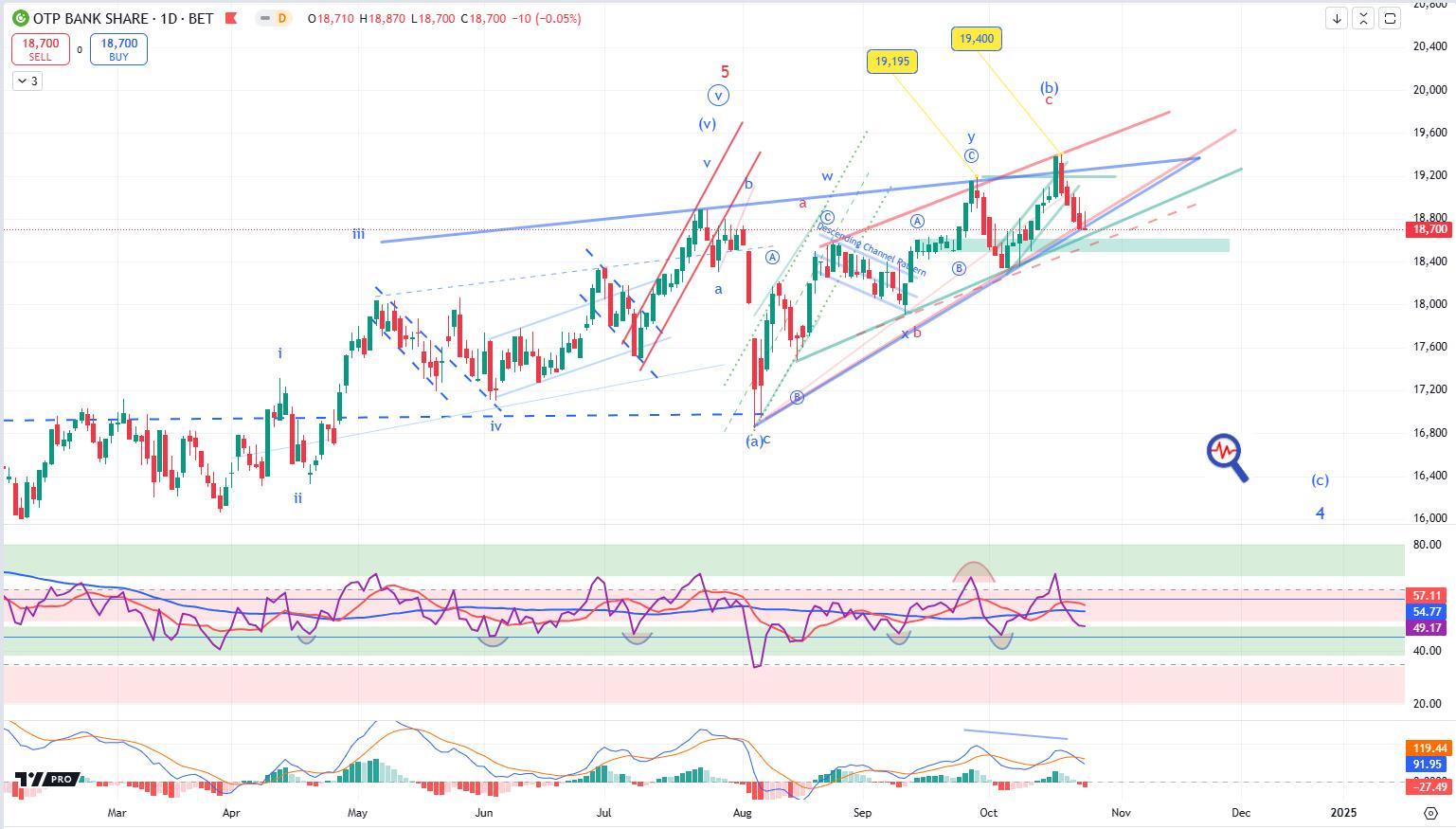Select the red c label under (b)
Viewport: 1456px width, 829px height.
pyautogui.click(x=1049, y=100)
